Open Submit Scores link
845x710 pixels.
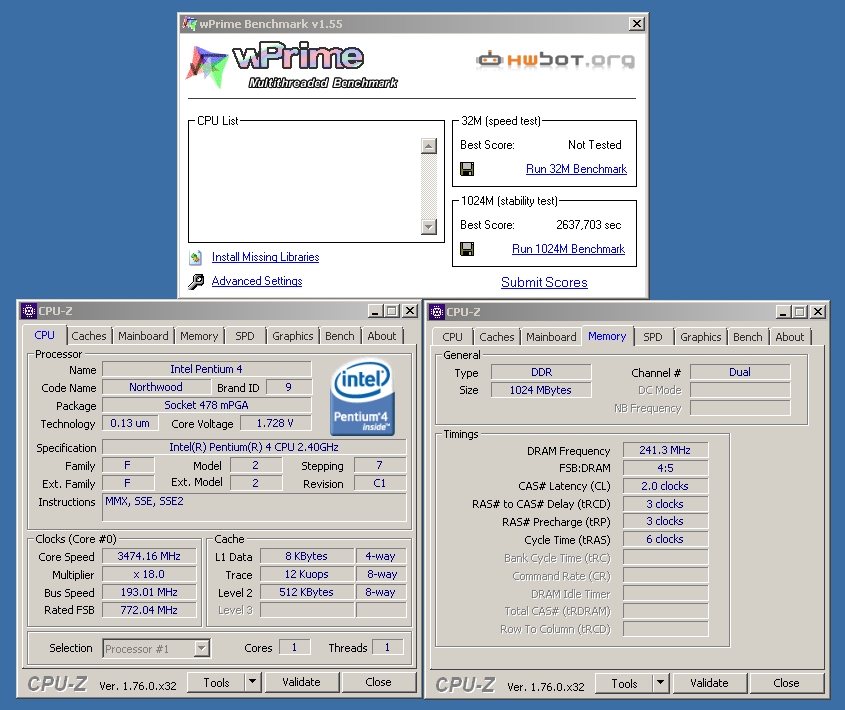544,282
